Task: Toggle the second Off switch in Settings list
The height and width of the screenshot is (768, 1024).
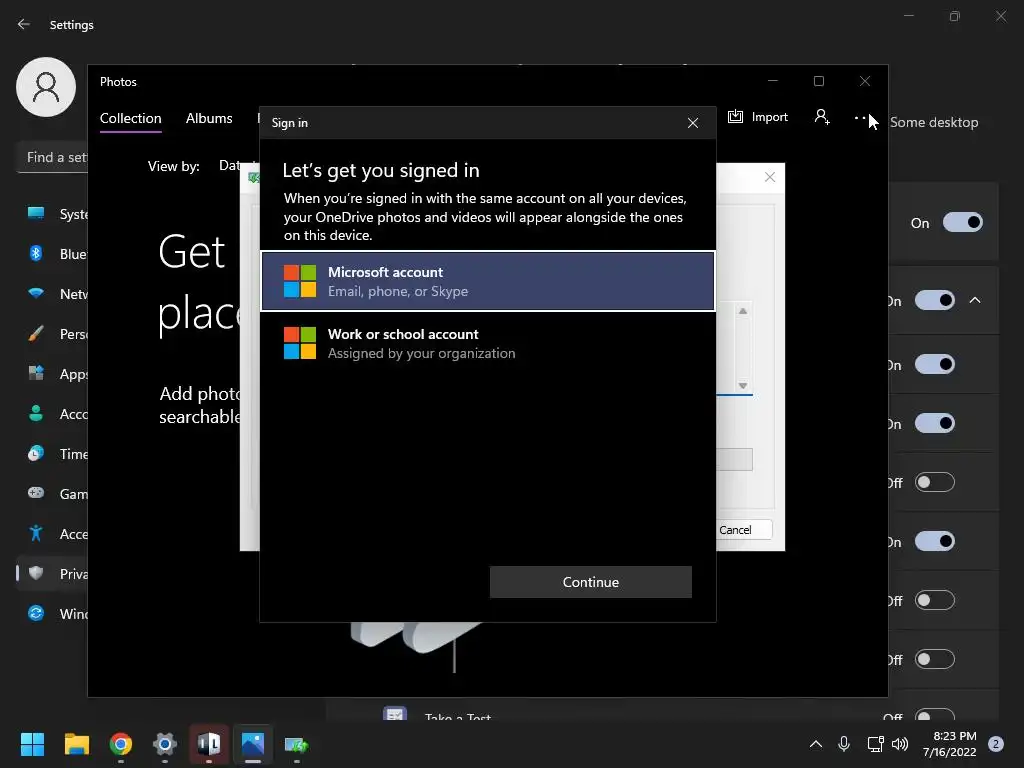Action: tap(935, 600)
